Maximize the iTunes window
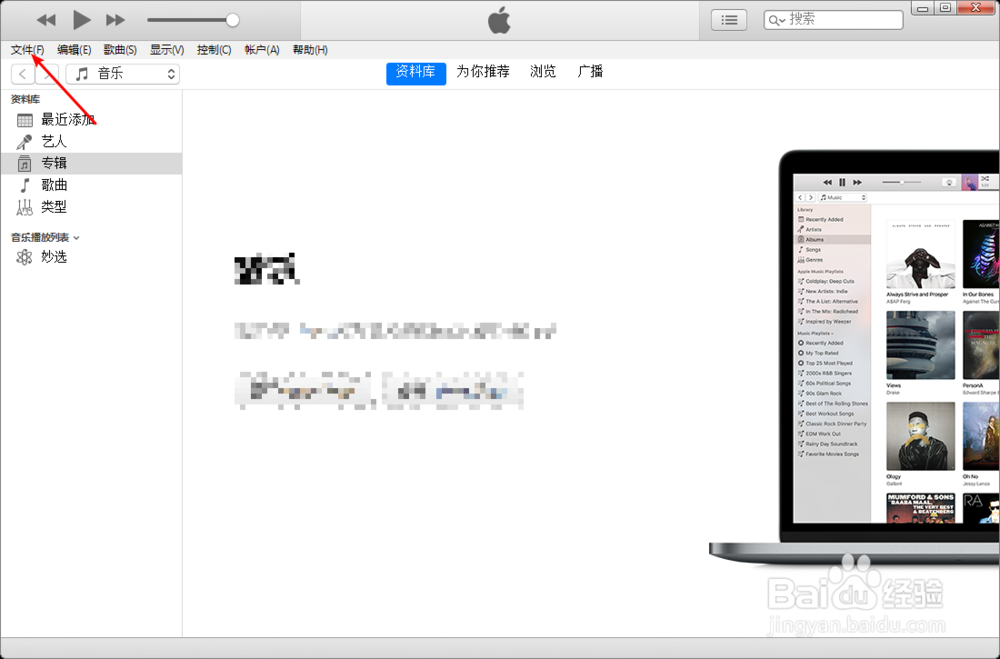The height and width of the screenshot is (659, 1000). pos(946,8)
